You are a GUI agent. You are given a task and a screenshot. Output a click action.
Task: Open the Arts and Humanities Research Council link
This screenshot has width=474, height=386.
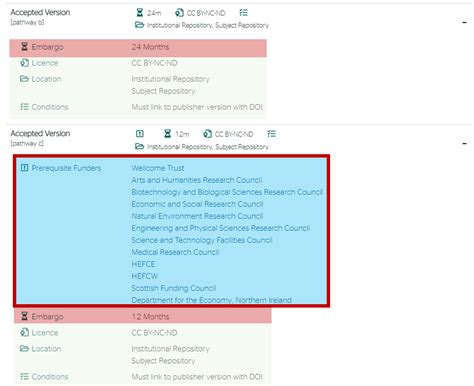(x=197, y=180)
